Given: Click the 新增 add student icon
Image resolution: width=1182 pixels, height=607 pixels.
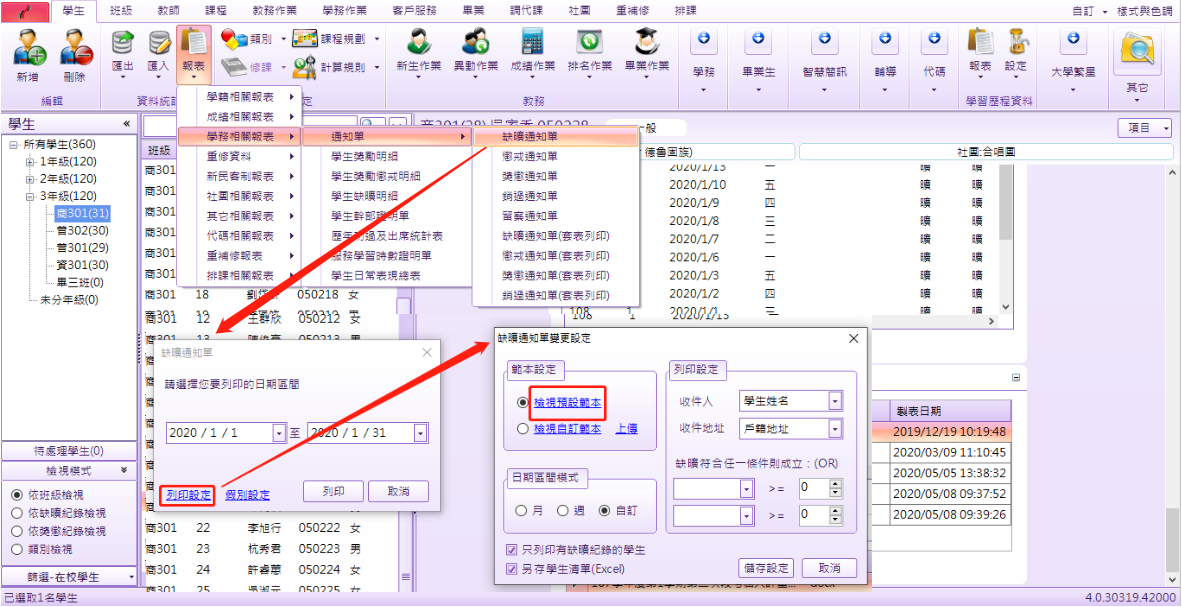Looking at the screenshot, I should [27, 48].
